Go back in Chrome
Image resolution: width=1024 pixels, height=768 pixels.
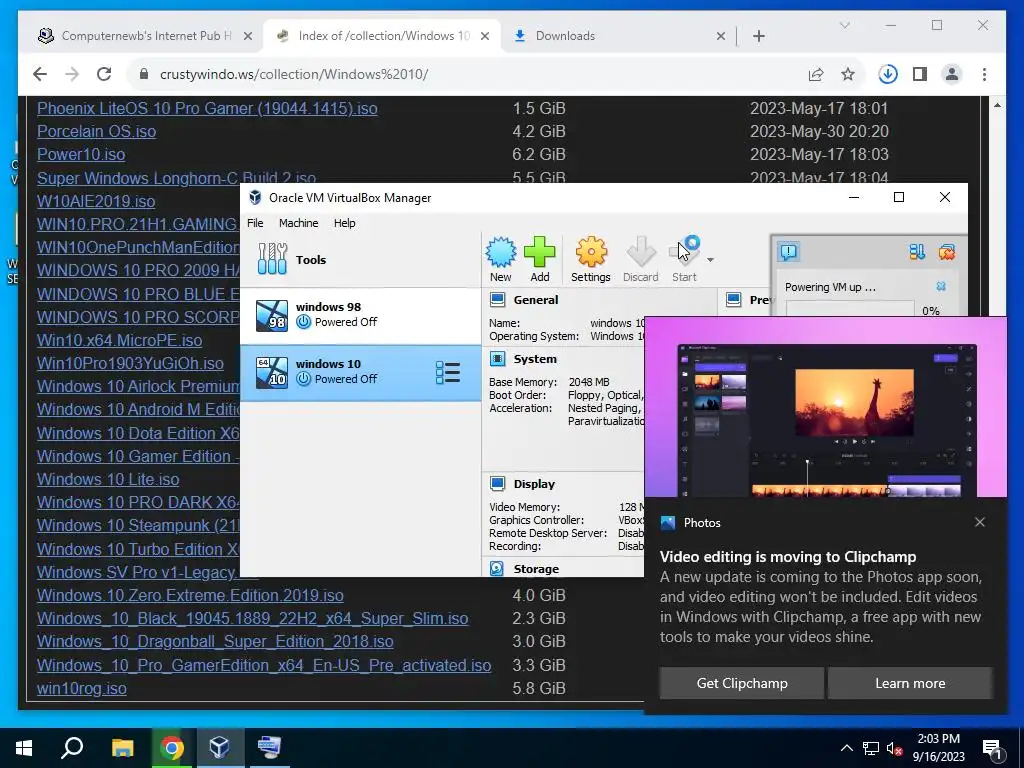[40, 74]
